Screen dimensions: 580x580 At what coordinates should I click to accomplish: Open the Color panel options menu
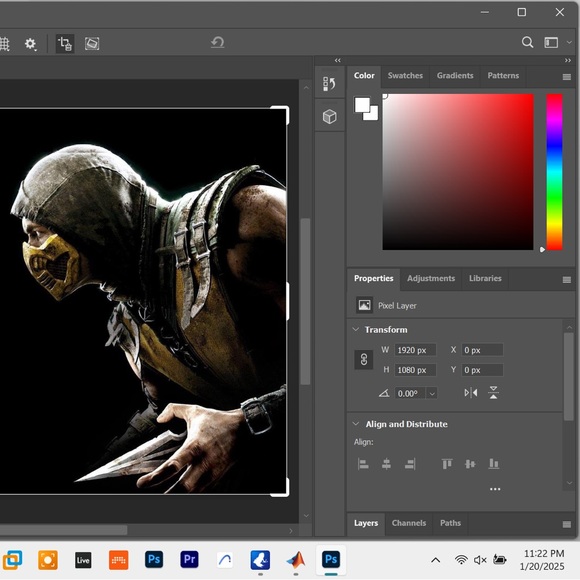point(566,77)
